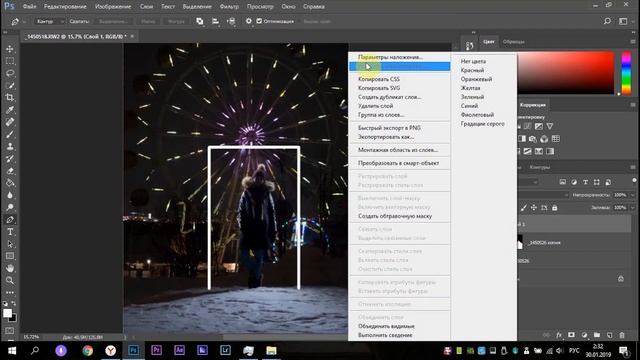Open the search icon in options bar
The width and height of the screenshot is (640, 360).
click(607, 21)
